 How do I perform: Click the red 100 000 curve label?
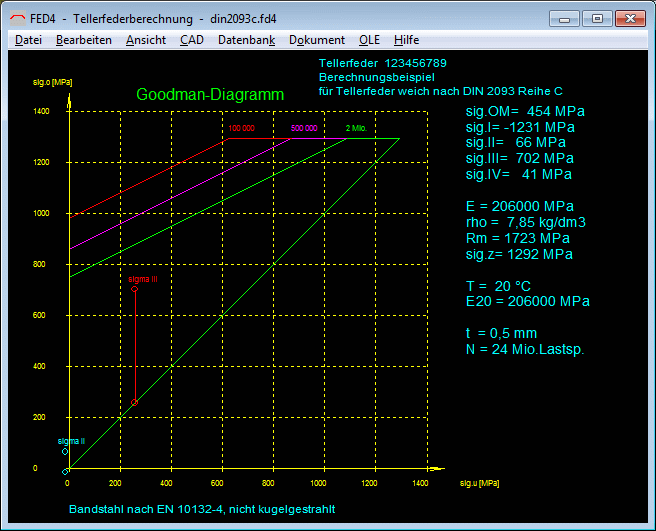(x=241, y=129)
